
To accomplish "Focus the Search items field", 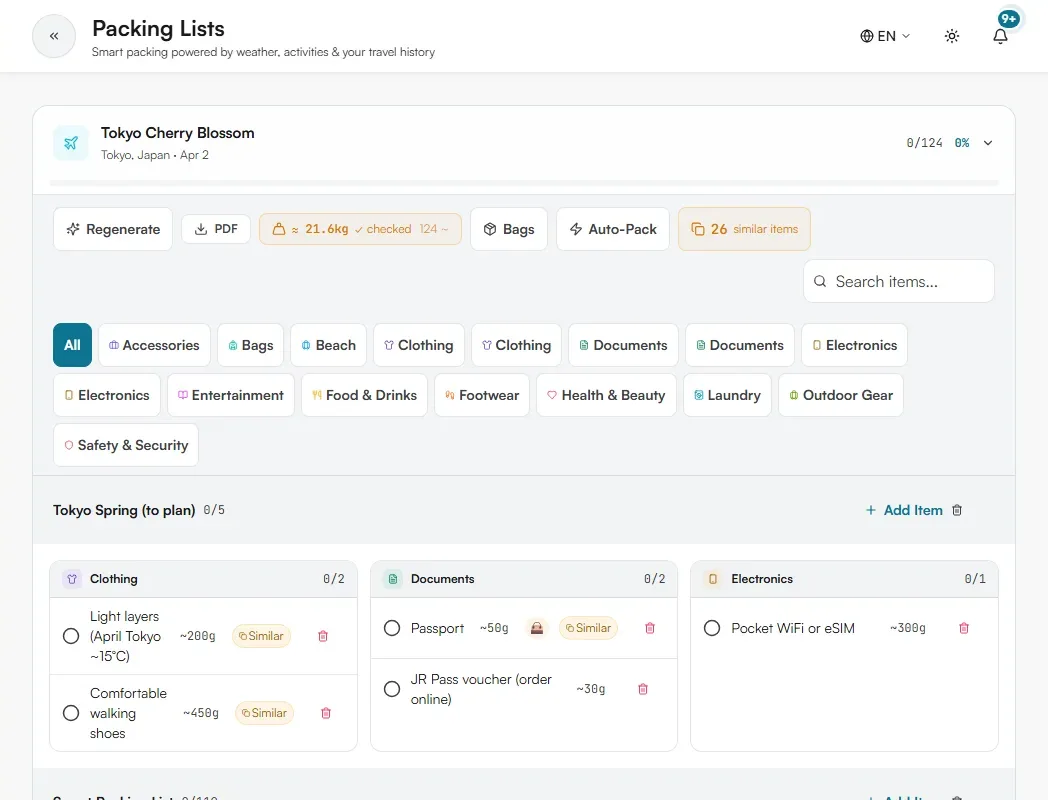I will (x=898, y=281).
